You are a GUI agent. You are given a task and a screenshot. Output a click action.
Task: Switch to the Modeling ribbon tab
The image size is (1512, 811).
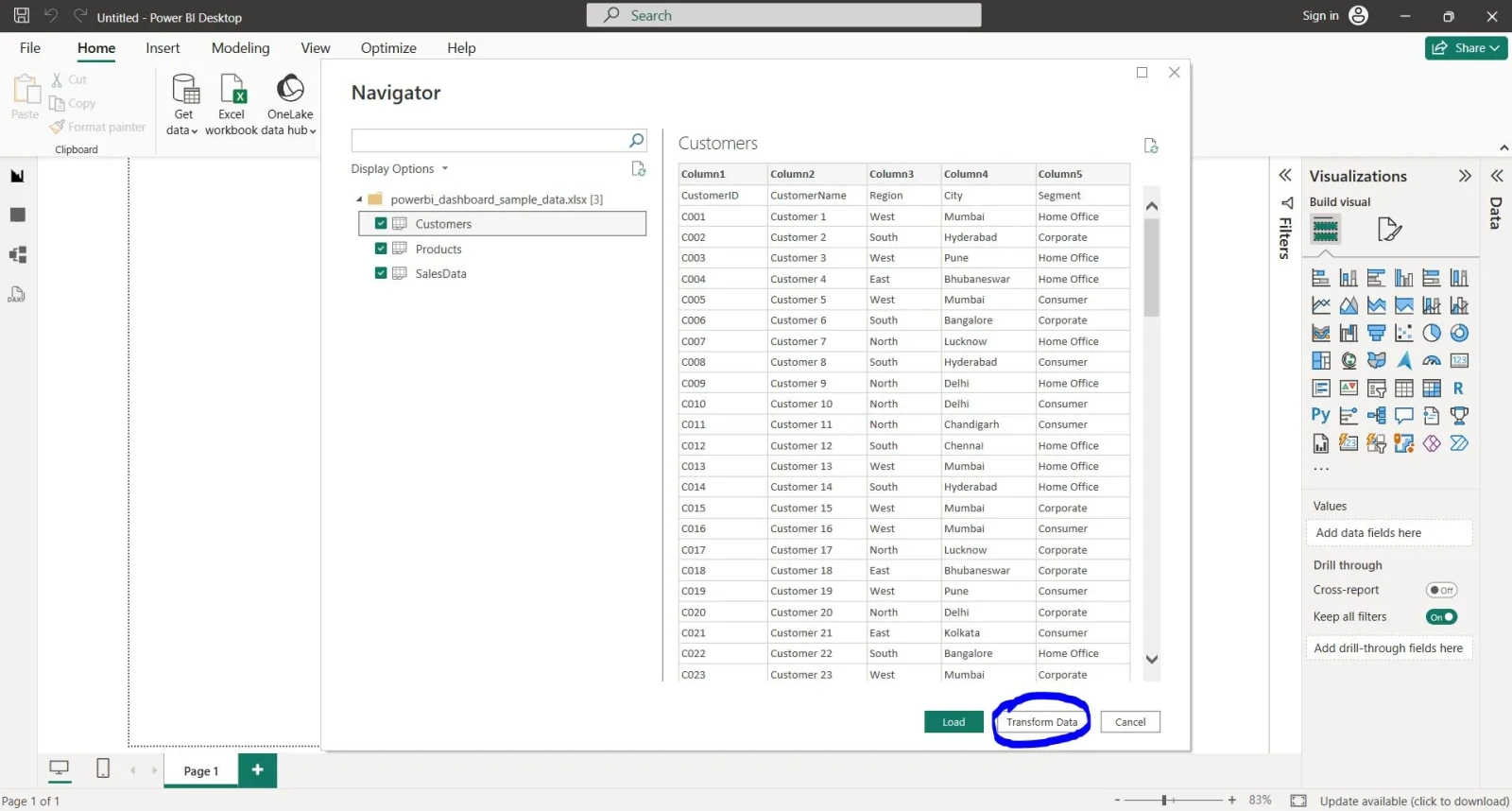240,48
